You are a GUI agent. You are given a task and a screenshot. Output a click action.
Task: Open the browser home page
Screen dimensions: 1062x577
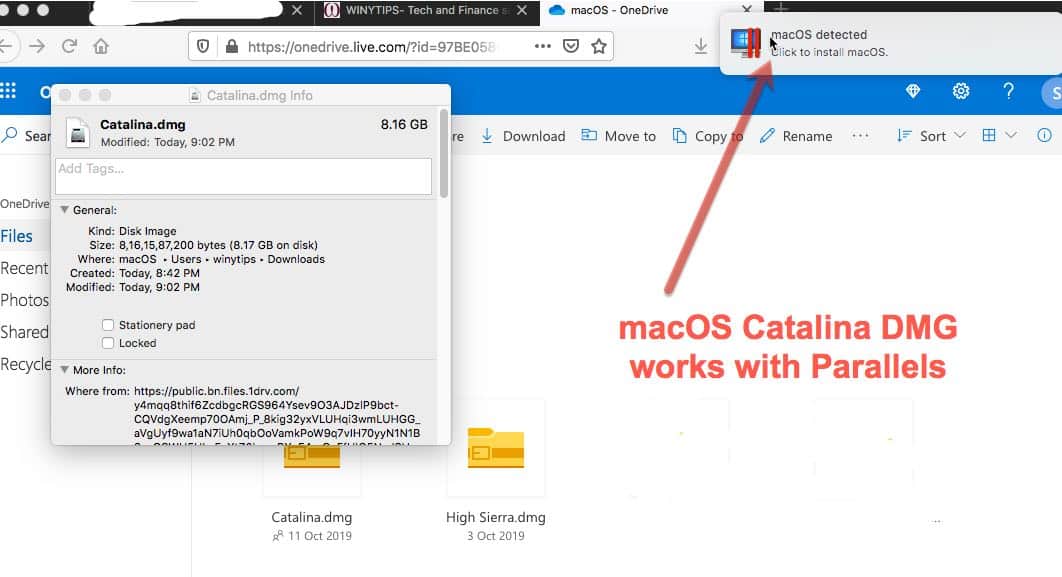tap(101, 46)
